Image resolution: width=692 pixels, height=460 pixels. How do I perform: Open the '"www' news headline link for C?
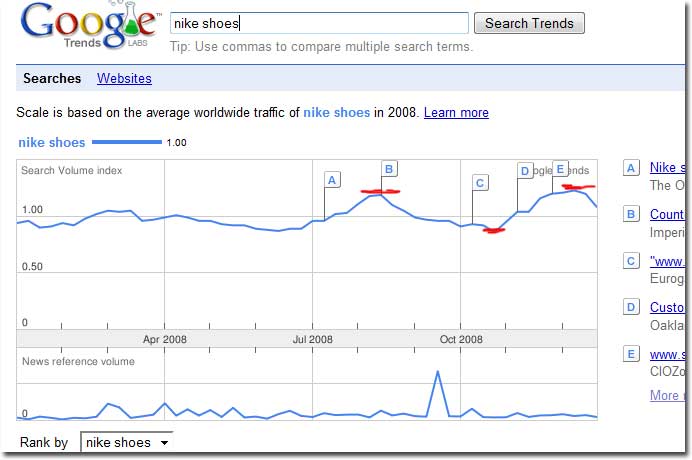pyautogui.click(x=667, y=261)
